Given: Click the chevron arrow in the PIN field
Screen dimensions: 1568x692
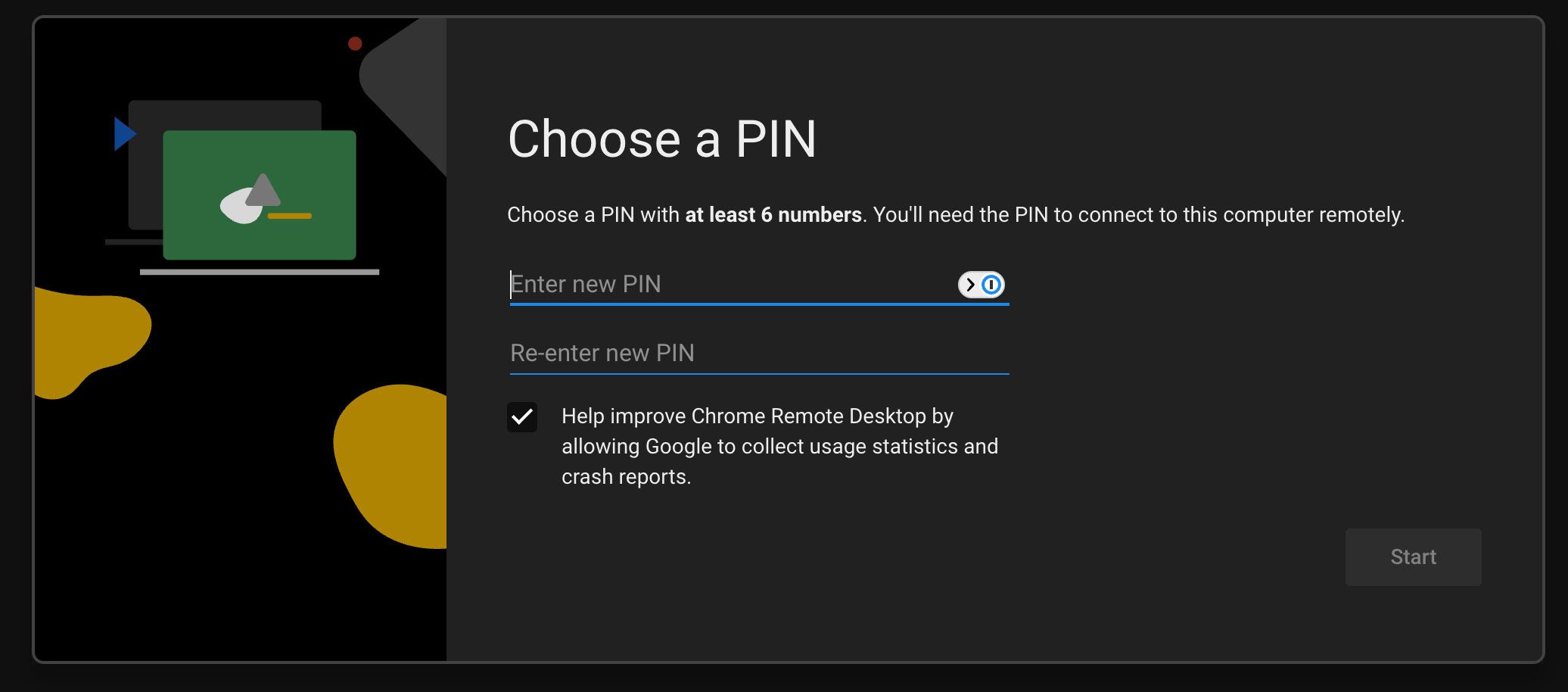Looking at the screenshot, I should tap(970, 285).
